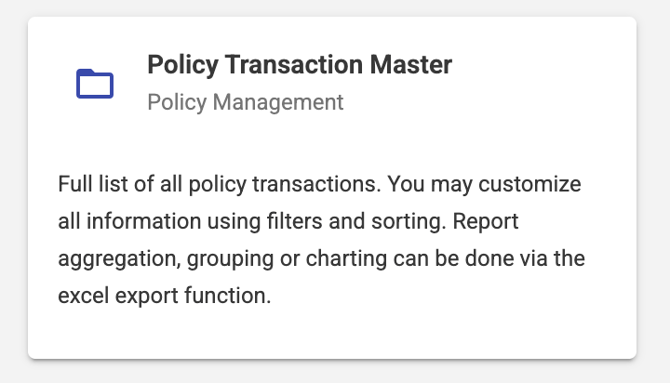Viewport: 670px width, 383px height.
Task: Click the 'Management' word under the title
Action: point(278,103)
